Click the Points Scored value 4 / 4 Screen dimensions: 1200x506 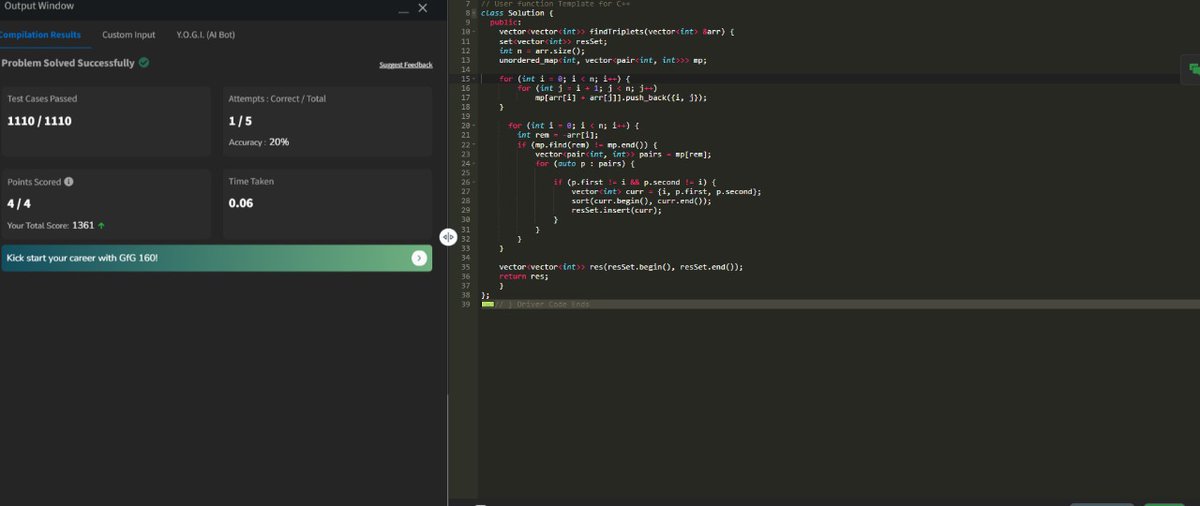point(20,203)
